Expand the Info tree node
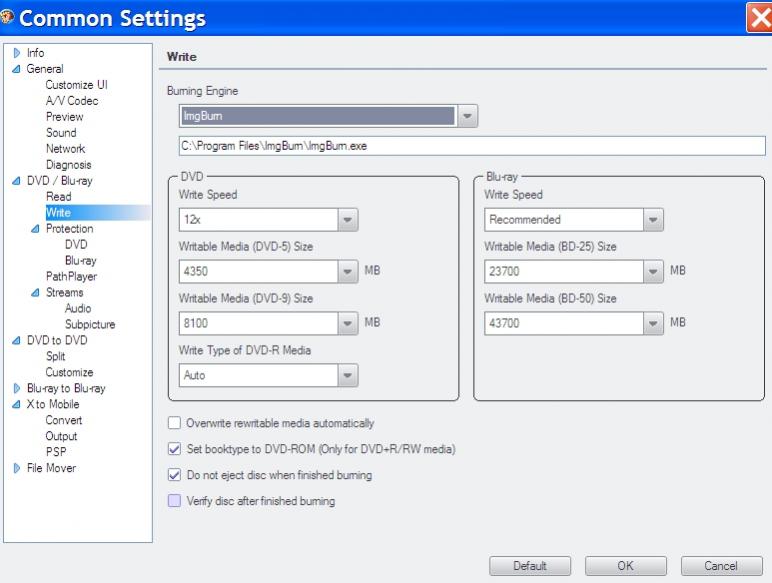The height and width of the screenshot is (583, 772). 17,53
